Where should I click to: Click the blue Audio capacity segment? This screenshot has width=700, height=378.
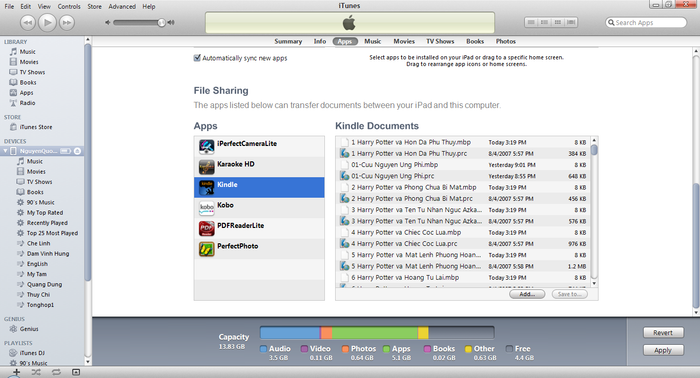290,332
